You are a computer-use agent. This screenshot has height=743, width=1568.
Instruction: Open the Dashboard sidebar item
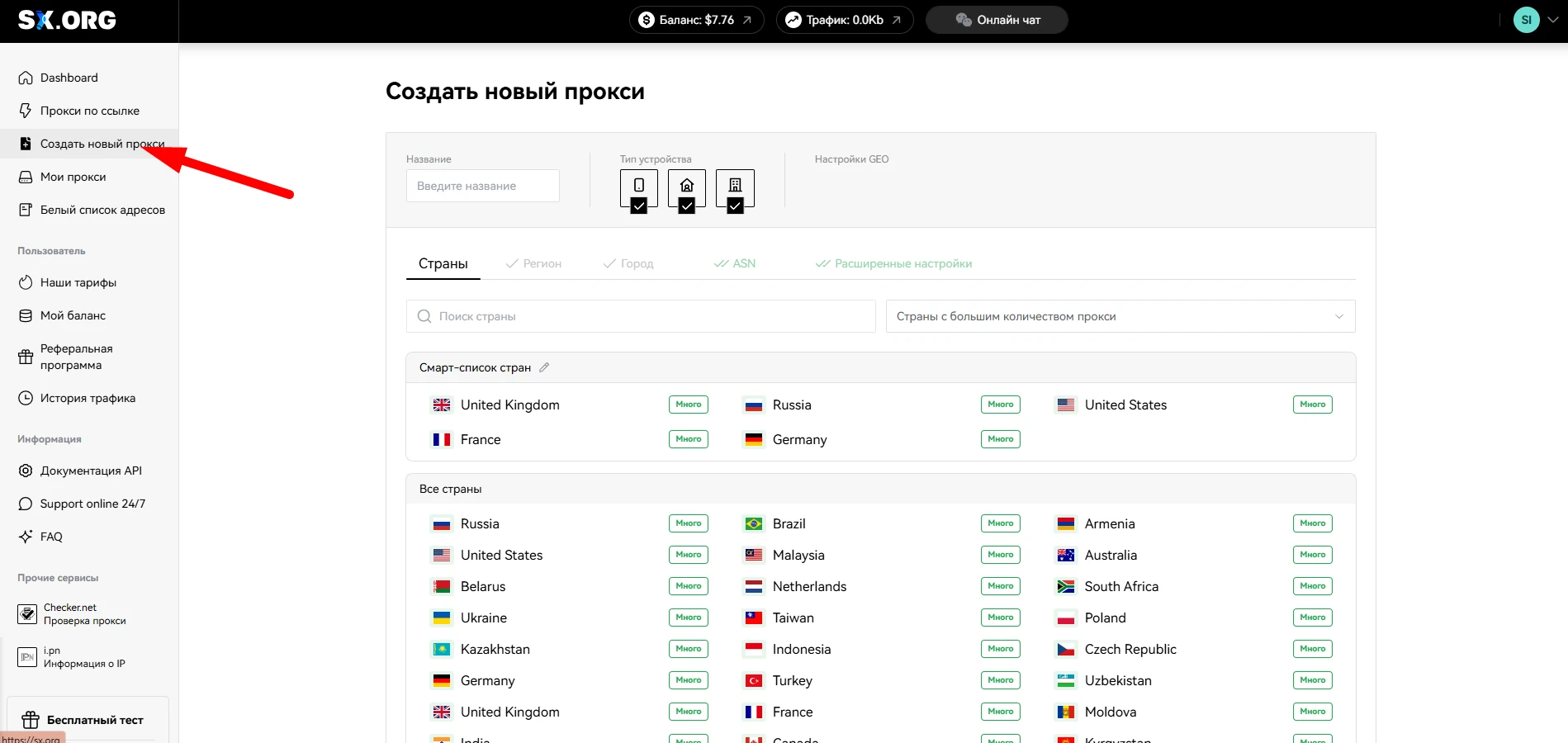(69, 78)
